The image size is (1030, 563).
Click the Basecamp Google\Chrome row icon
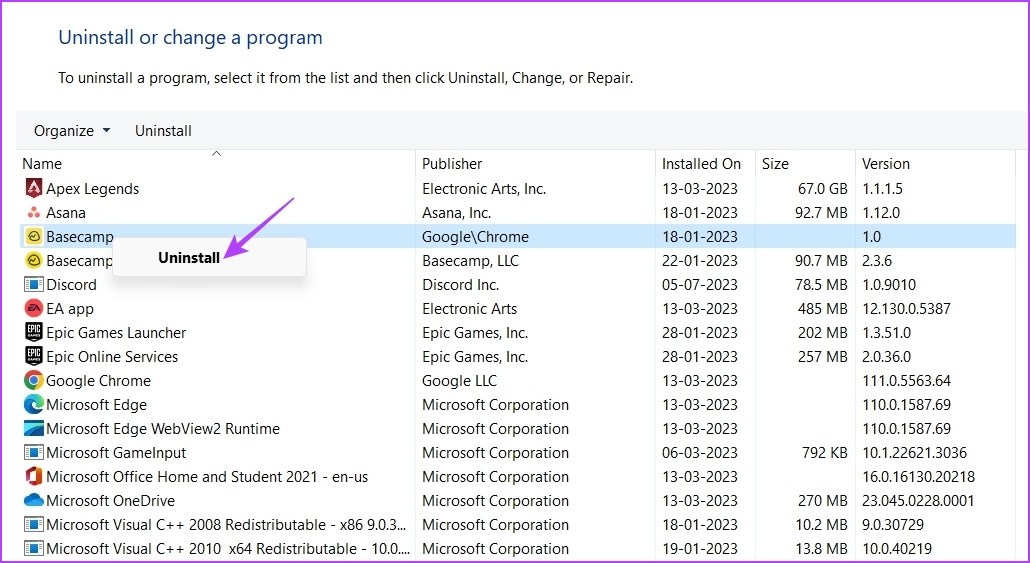point(34,236)
